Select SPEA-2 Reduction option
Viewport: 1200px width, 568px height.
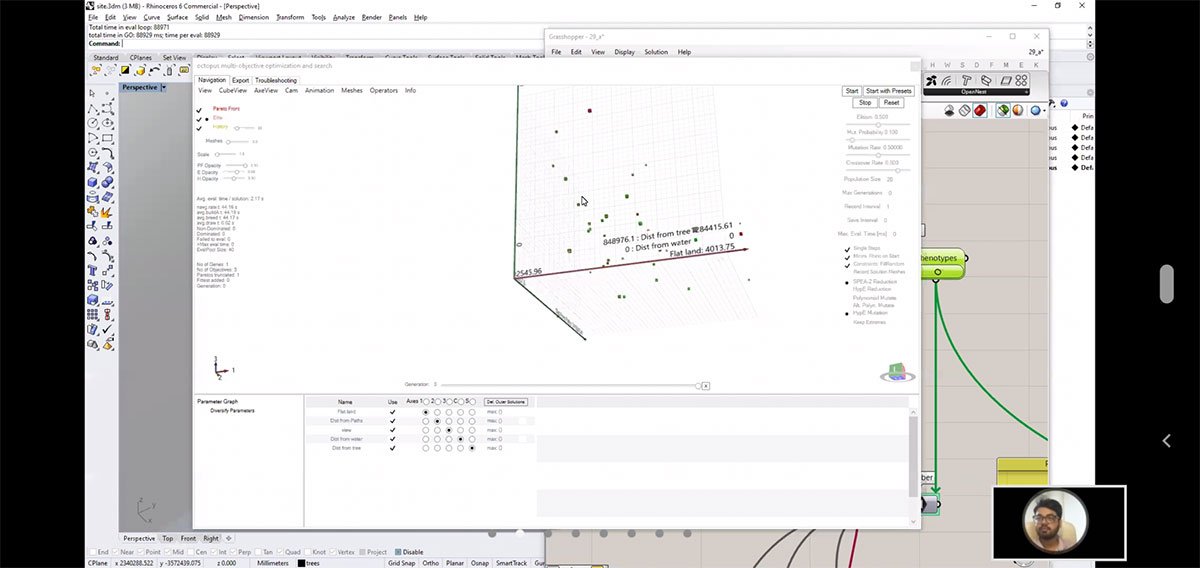coord(847,282)
